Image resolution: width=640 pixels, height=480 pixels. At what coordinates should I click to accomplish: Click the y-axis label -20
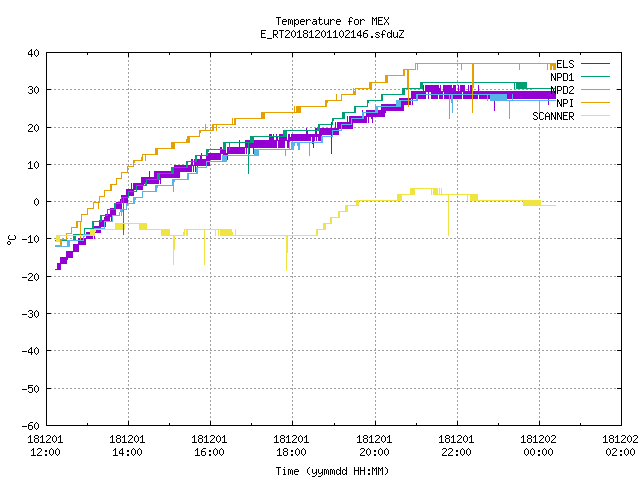pyautogui.click(x=31, y=277)
